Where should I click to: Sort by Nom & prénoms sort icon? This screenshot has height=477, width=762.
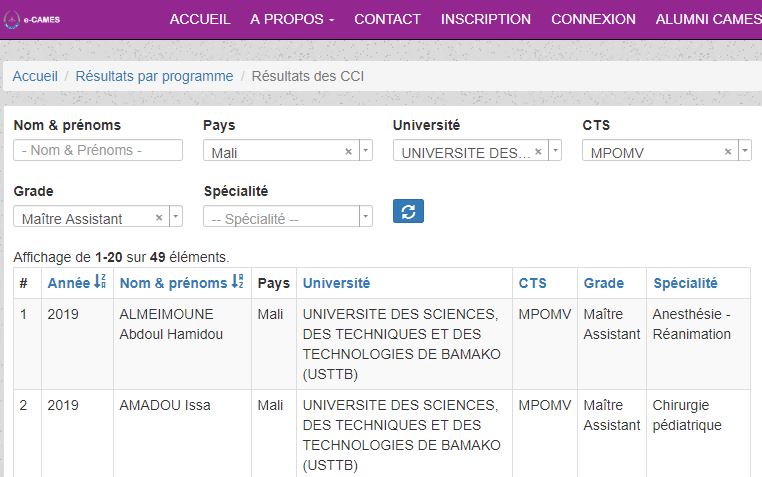click(238, 284)
